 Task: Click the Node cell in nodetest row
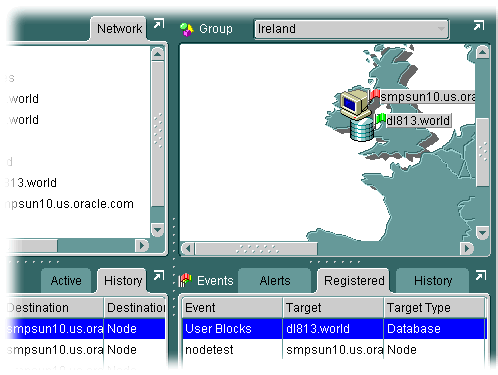(435, 350)
